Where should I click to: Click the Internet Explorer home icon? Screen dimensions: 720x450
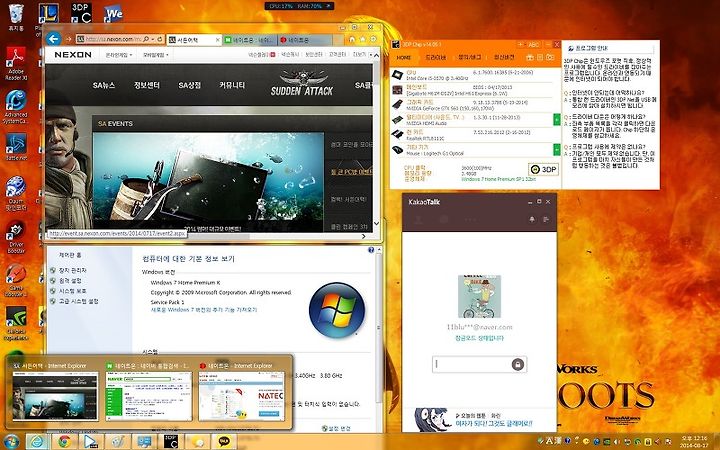click(x=352, y=39)
